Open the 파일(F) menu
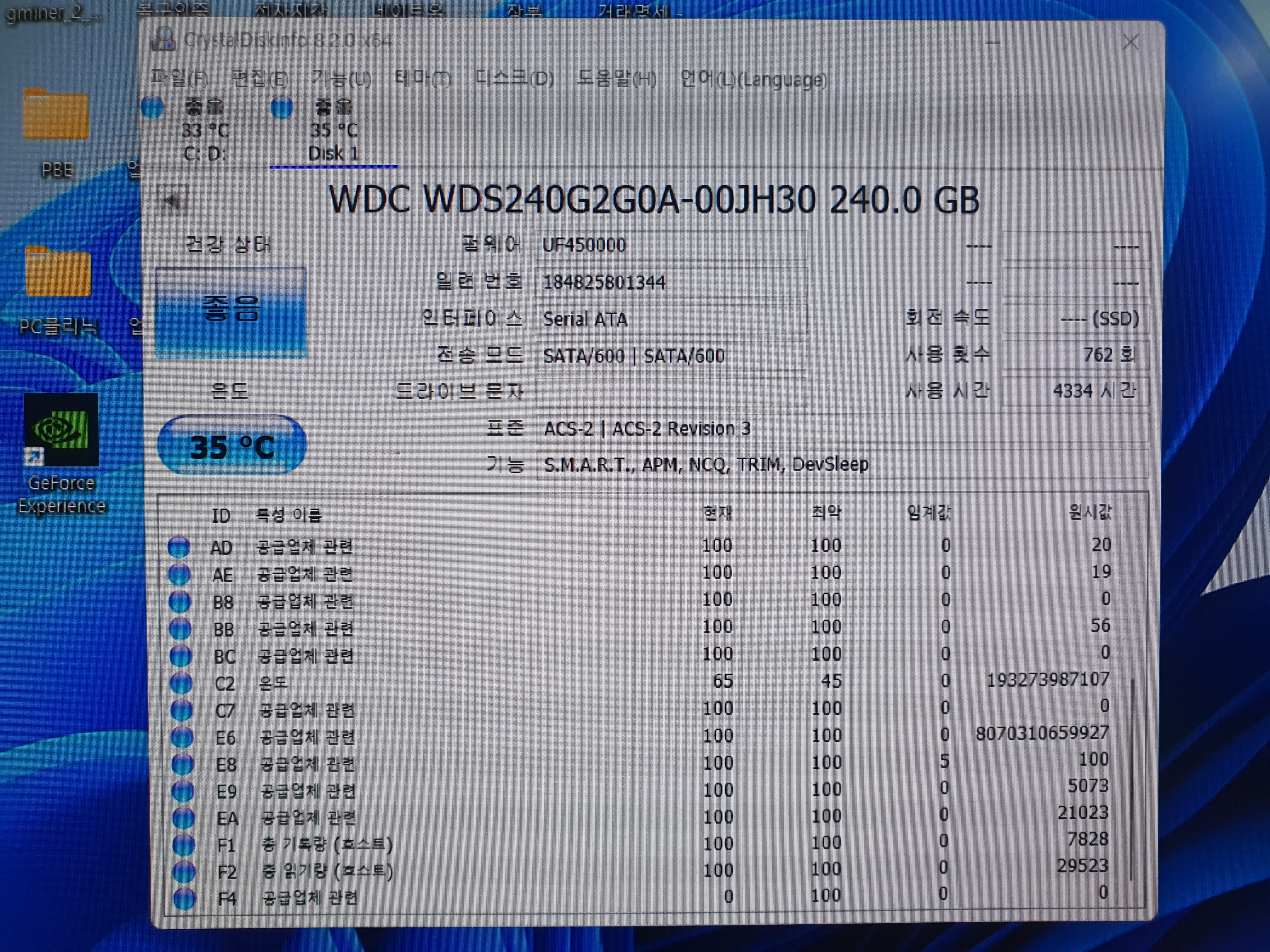The image size is (1270, 952). pos(179,78)
